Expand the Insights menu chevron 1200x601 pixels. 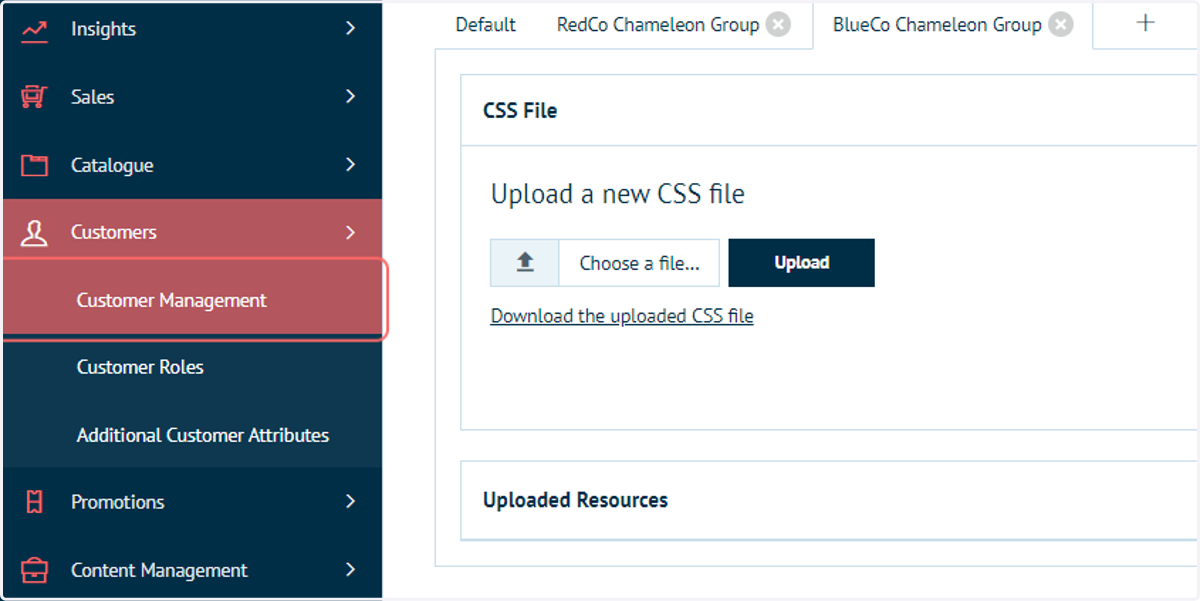pos(350,29)
